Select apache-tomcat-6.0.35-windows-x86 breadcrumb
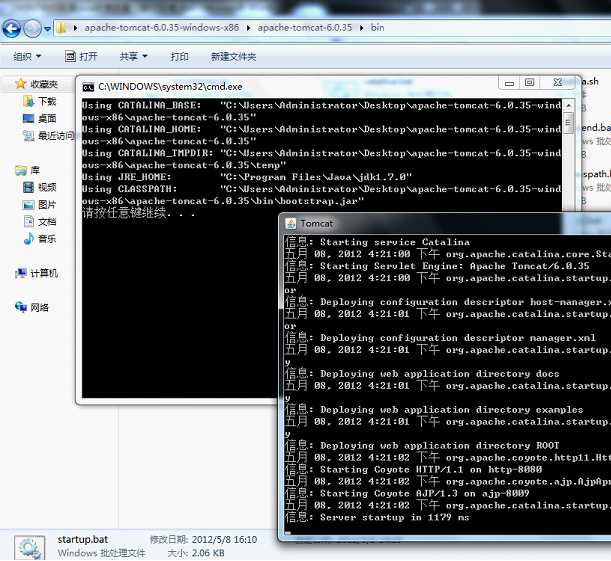This screenshot has width=611, height=561. 162,28
